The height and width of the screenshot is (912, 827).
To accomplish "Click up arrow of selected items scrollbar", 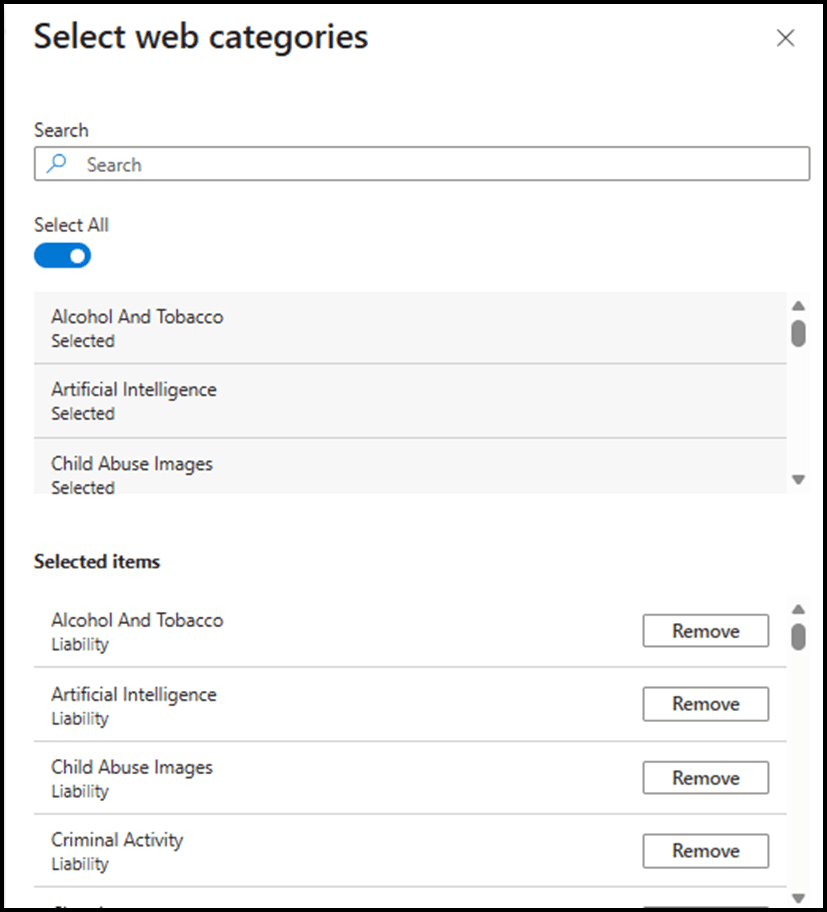I will (x=799, y=610).
